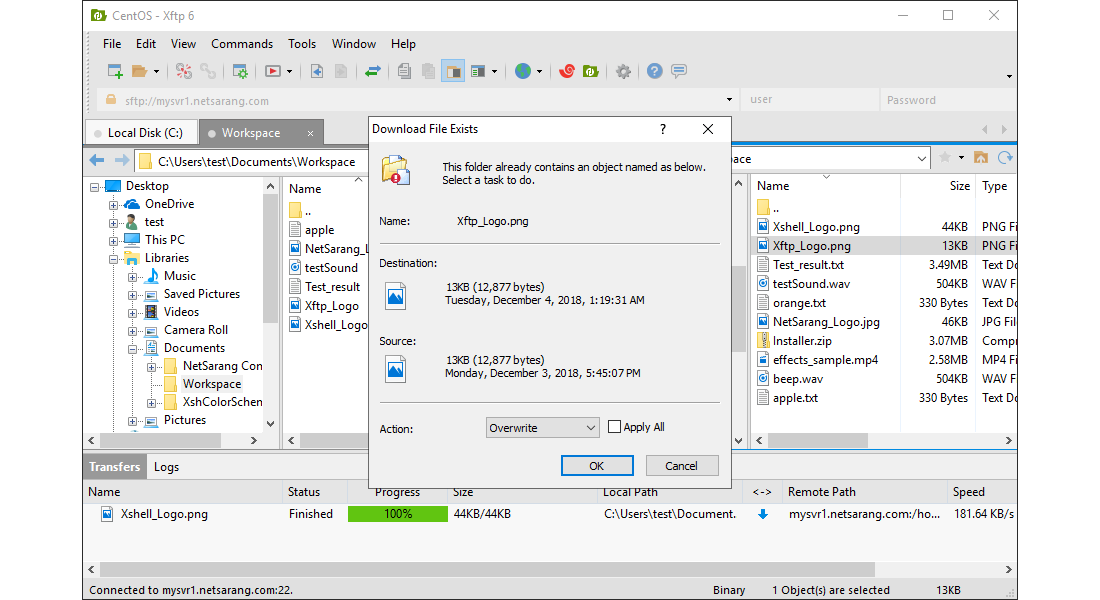
Task: Open the dropdown arrow beside the globe icon
Action: [539, 72]
